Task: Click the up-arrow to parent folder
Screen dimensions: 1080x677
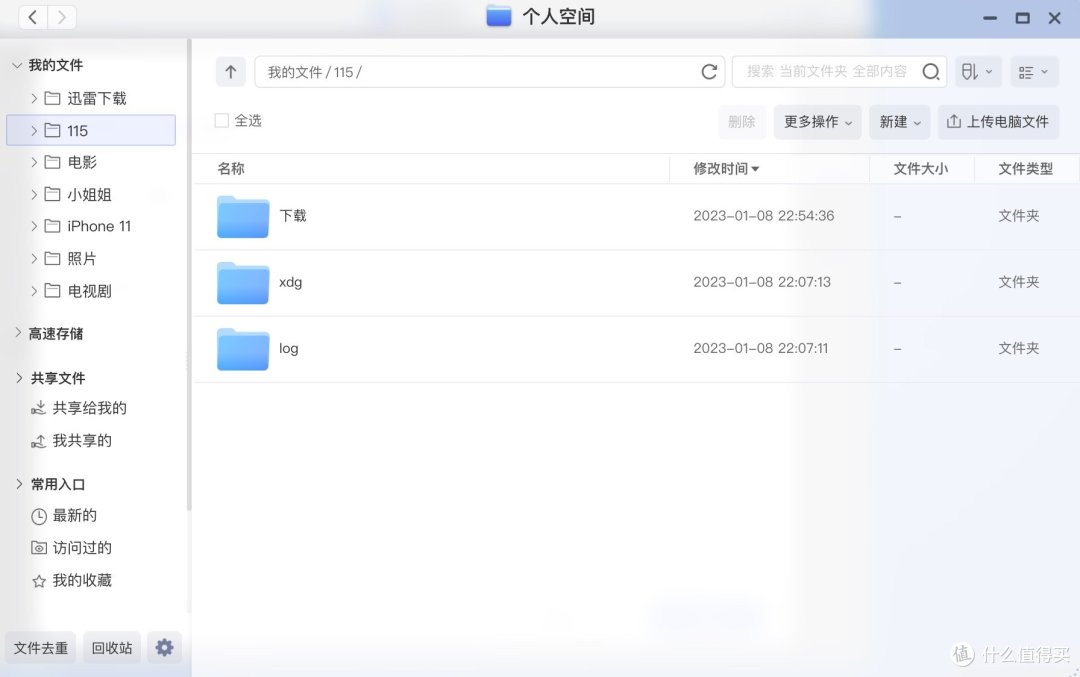Action: click(230, 71)
